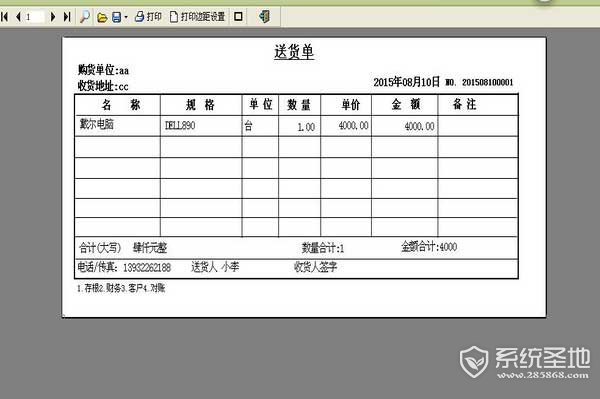Exit preview with the door icon
Screen dimensions: 600x399
pyautogui.click(x=264, y=16)
